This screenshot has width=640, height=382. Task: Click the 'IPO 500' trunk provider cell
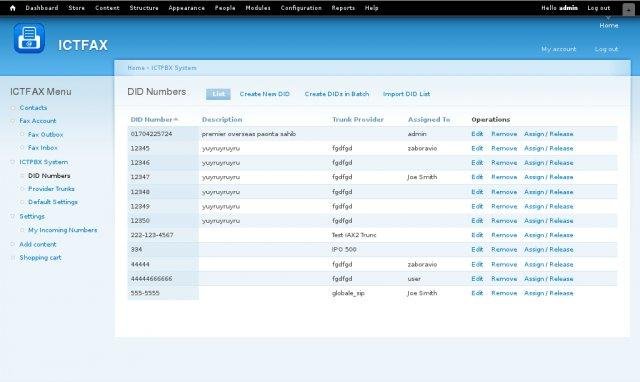coord(344,249)
